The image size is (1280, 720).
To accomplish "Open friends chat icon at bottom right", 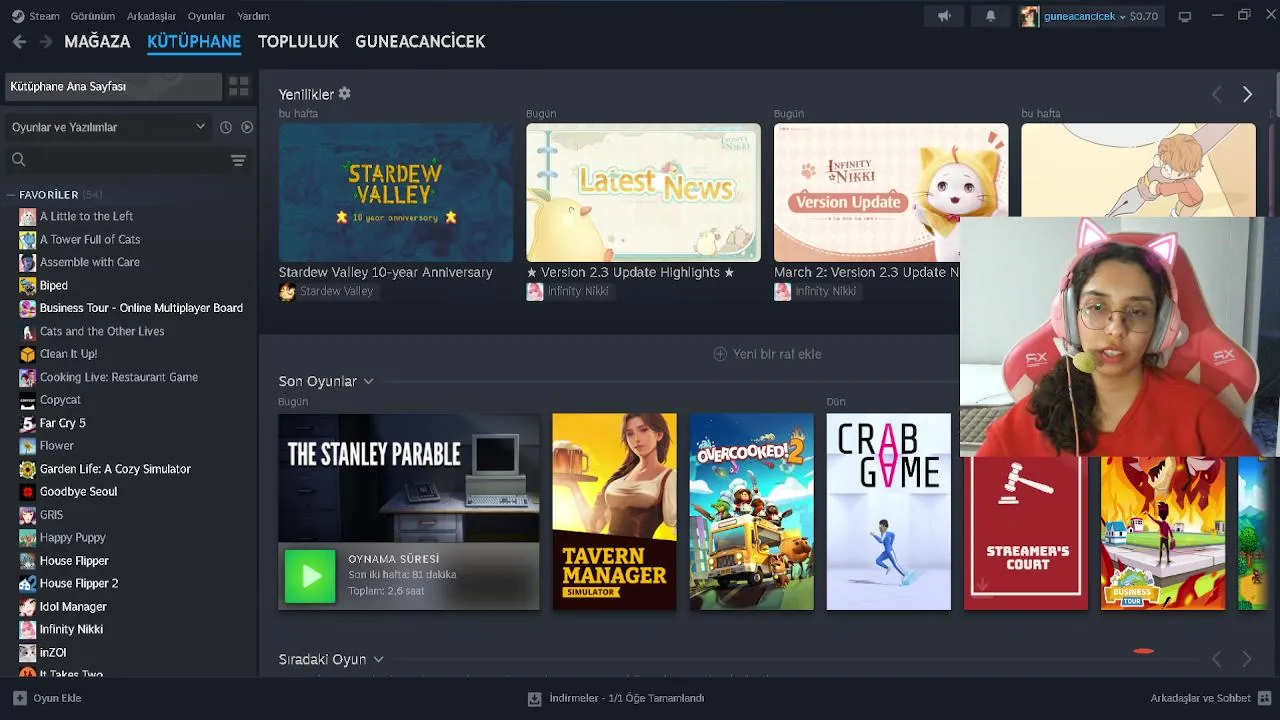I will click(x=1265, y=698).
